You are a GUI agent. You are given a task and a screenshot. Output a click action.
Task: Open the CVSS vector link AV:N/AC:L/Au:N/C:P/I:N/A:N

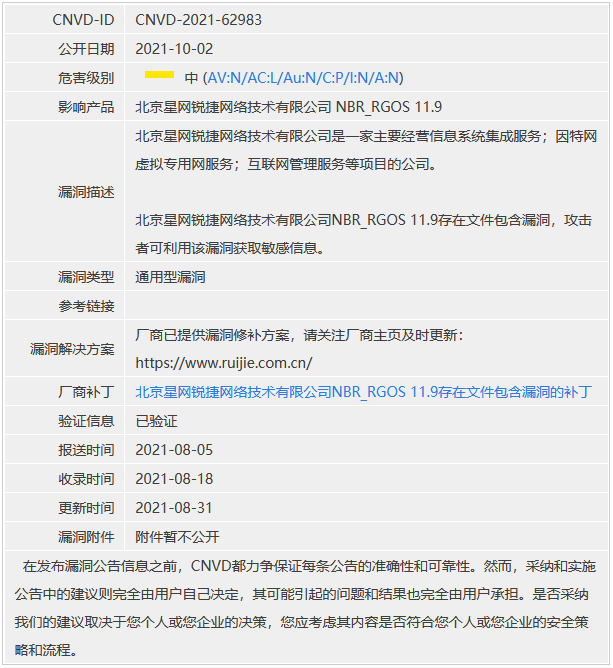[304, 78]
